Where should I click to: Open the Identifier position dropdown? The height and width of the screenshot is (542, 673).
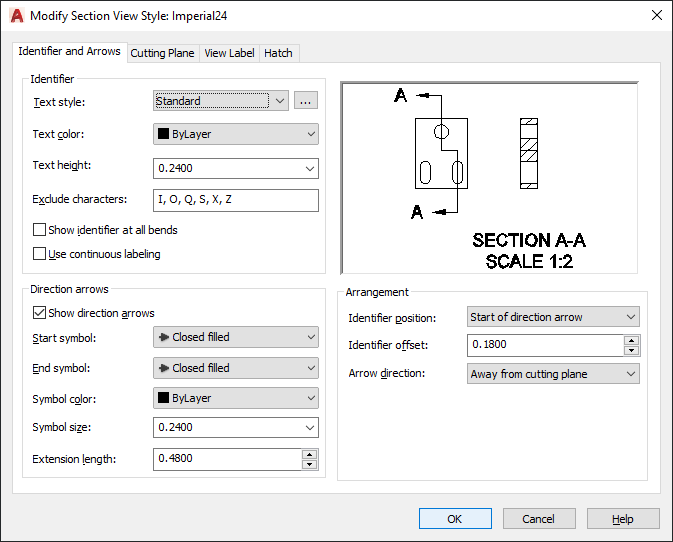[553, 317]
